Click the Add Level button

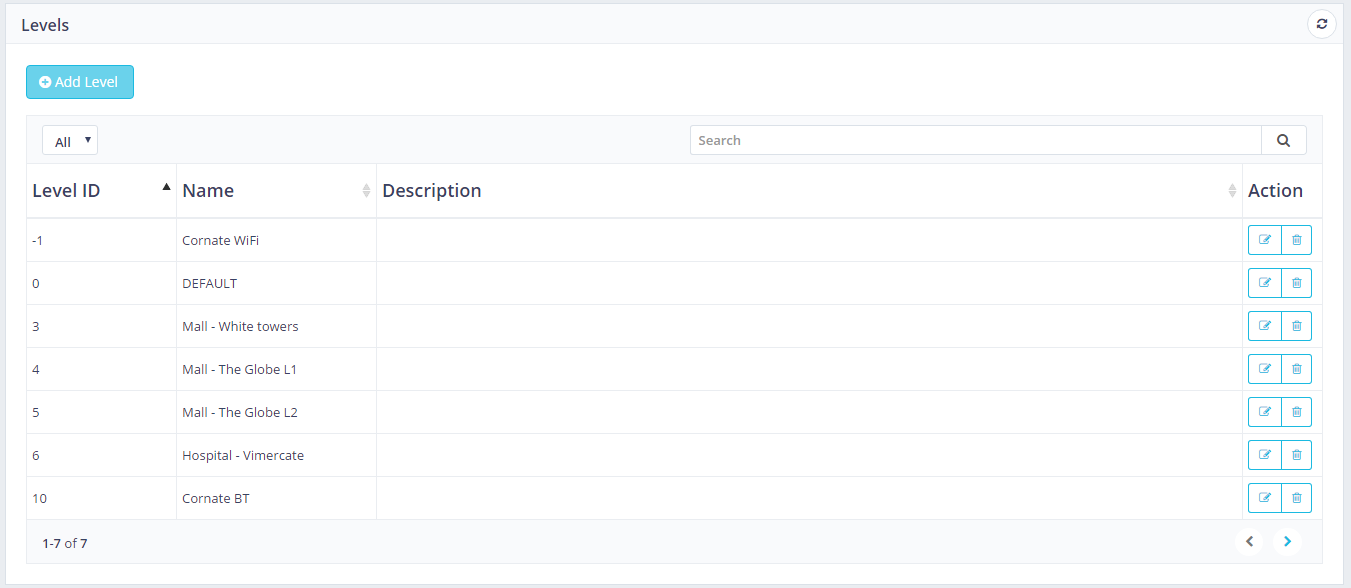80,82
